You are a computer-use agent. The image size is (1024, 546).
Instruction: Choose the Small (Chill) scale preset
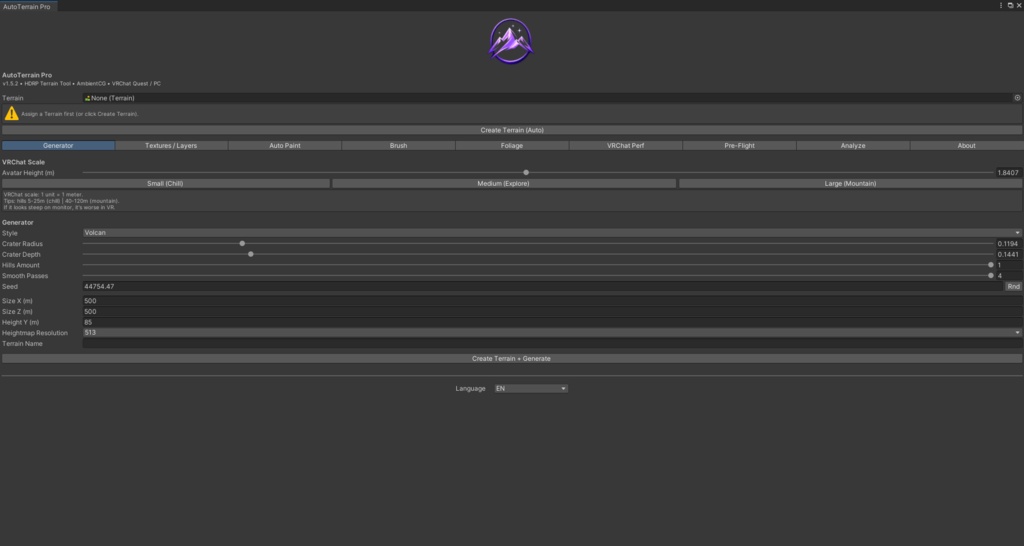pyautogui.click(x=166, y=184)
